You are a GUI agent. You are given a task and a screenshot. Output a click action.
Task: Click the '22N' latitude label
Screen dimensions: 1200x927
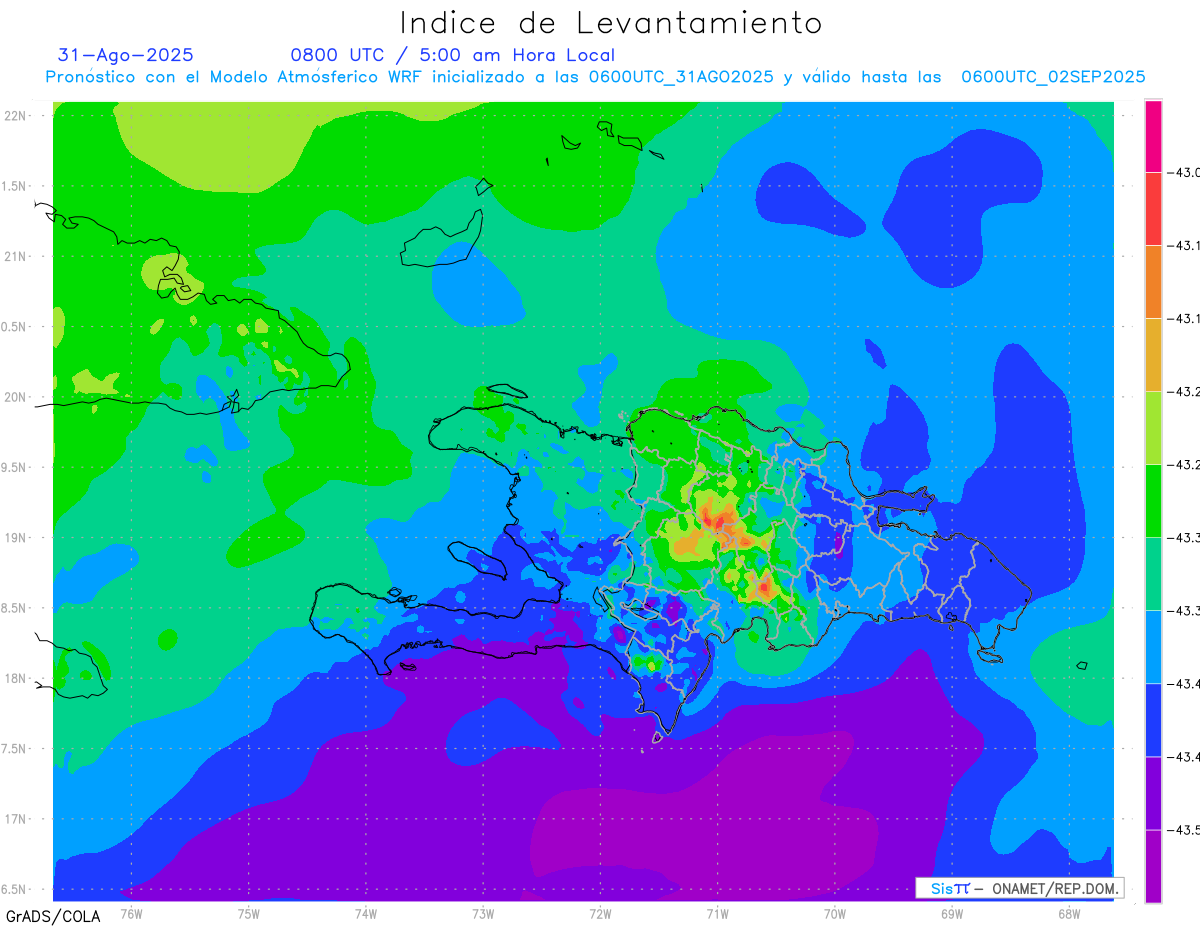[x=15, y=116]
